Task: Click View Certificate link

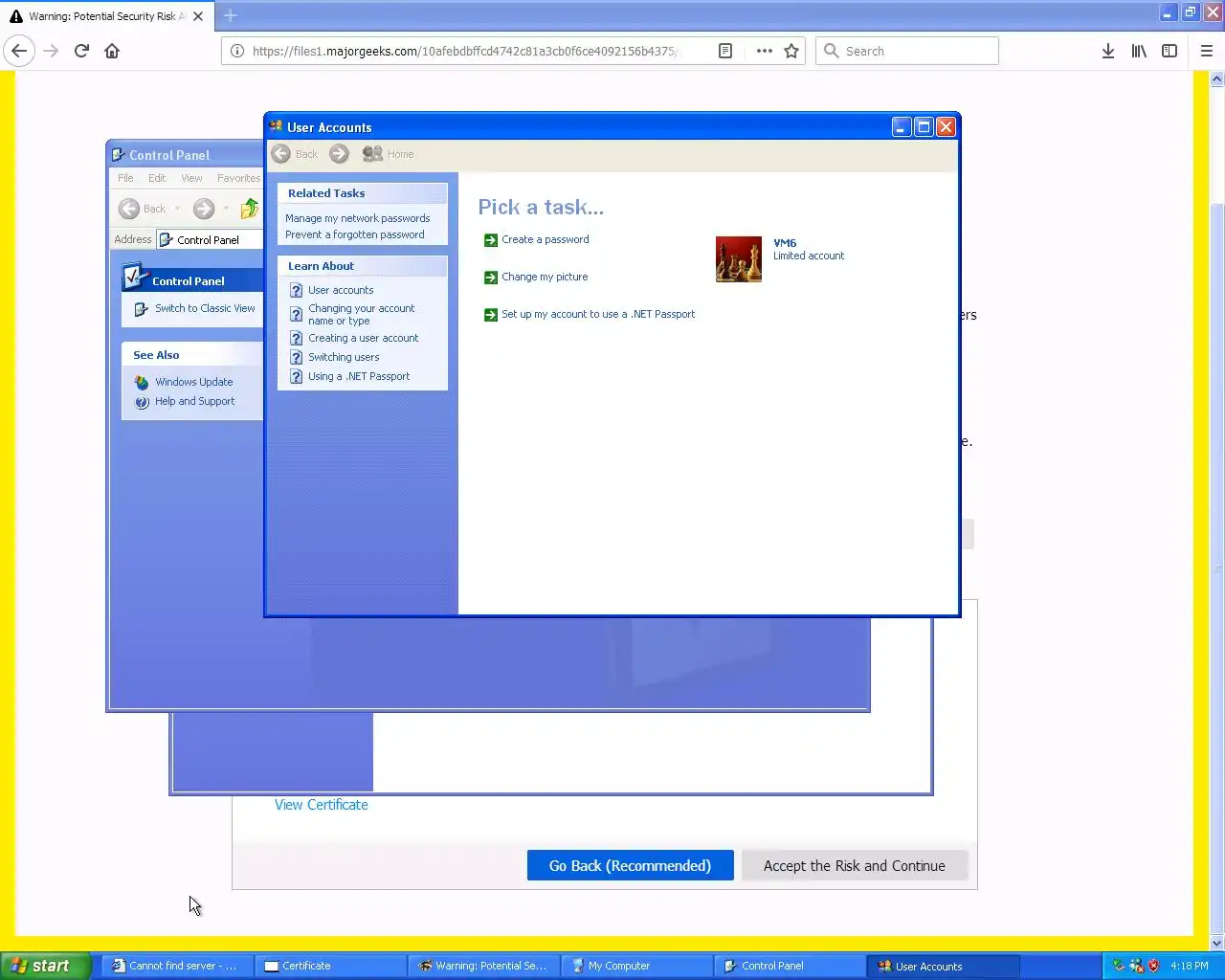Action: click(321, 805)
